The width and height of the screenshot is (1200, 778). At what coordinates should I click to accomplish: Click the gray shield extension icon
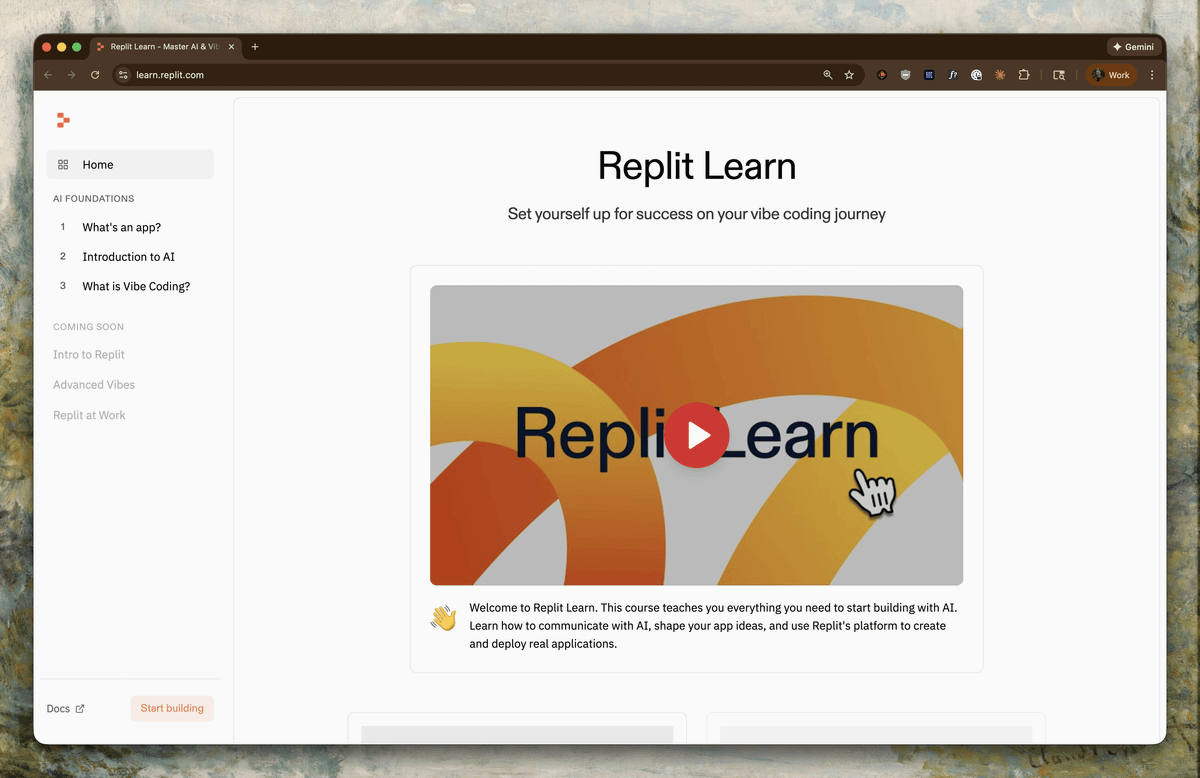pos(906,75)
